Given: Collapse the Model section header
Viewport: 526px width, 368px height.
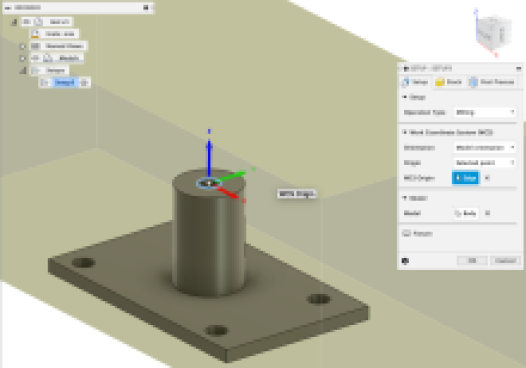Looking at the screenshot, I should click(415, 198).
